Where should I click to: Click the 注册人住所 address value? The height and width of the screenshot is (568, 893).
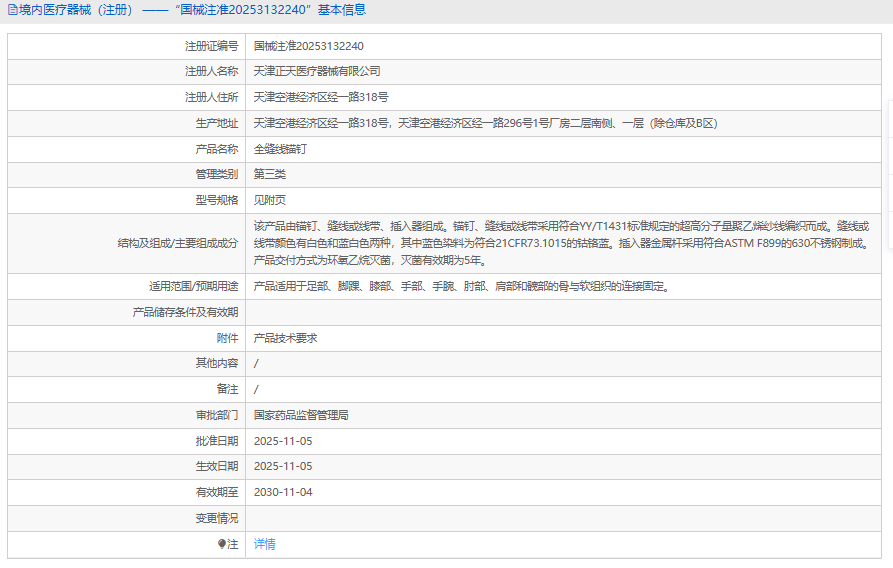(x=321, y=97)
